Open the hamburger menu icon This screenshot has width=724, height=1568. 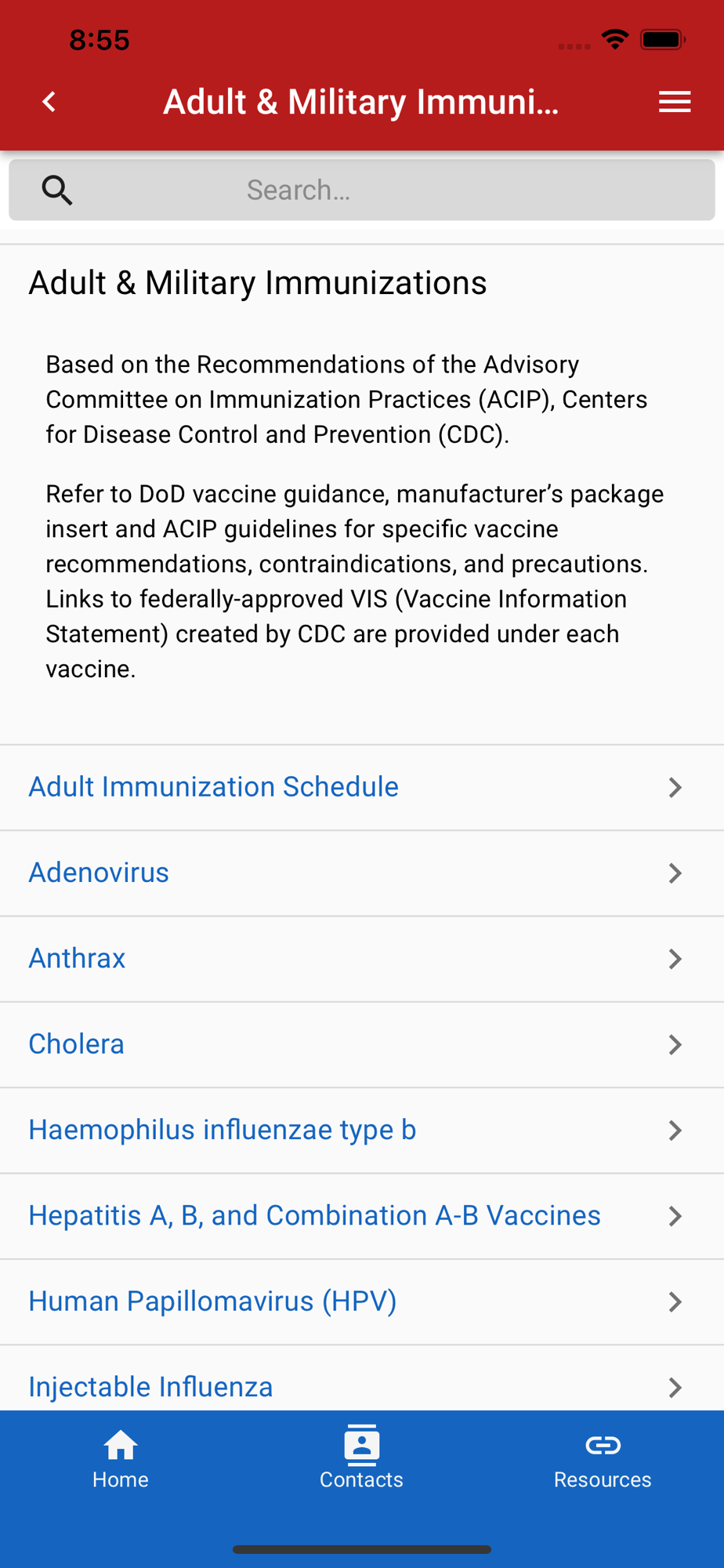pos(675,102)
